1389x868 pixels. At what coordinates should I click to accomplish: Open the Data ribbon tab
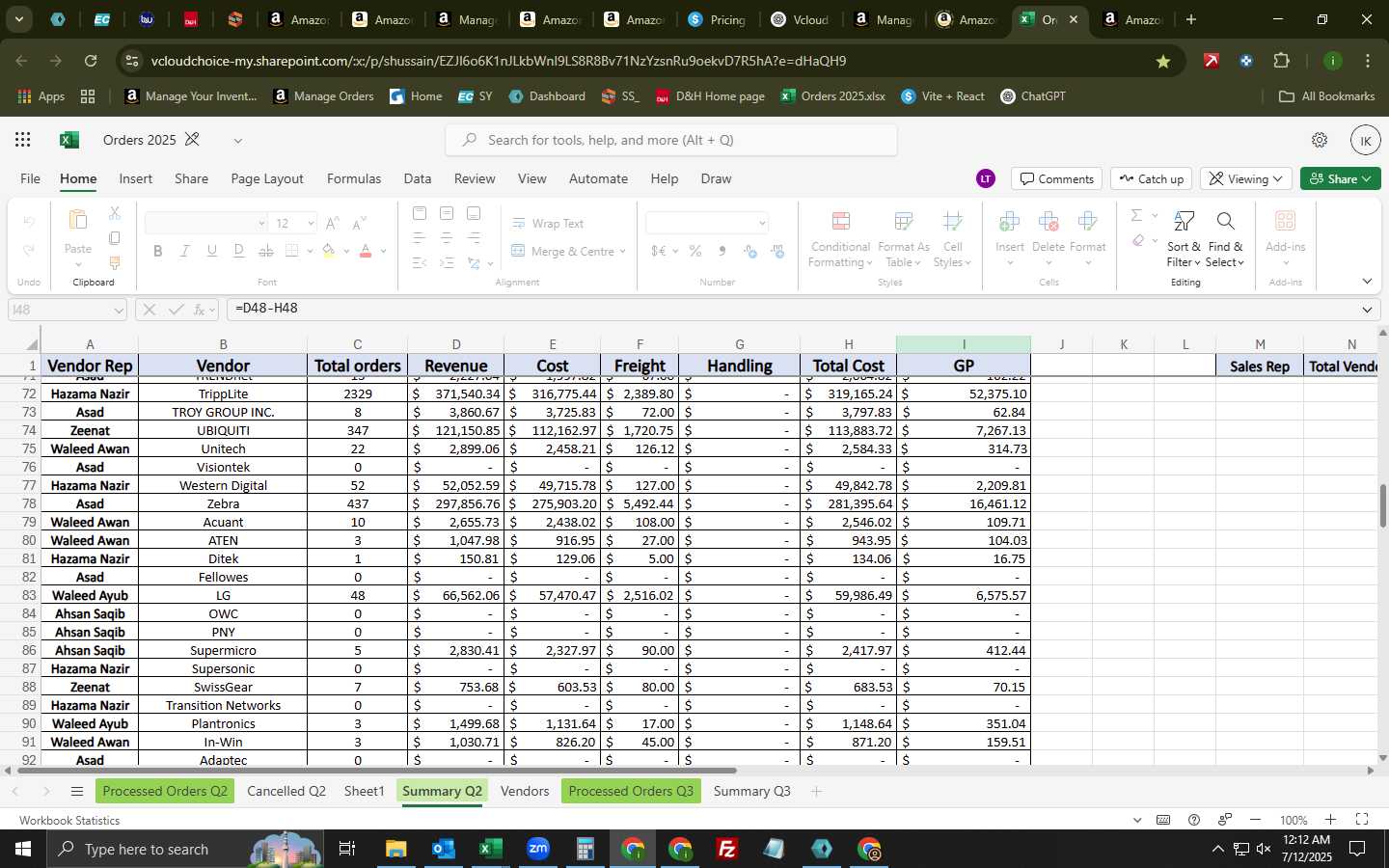point(418,179)
